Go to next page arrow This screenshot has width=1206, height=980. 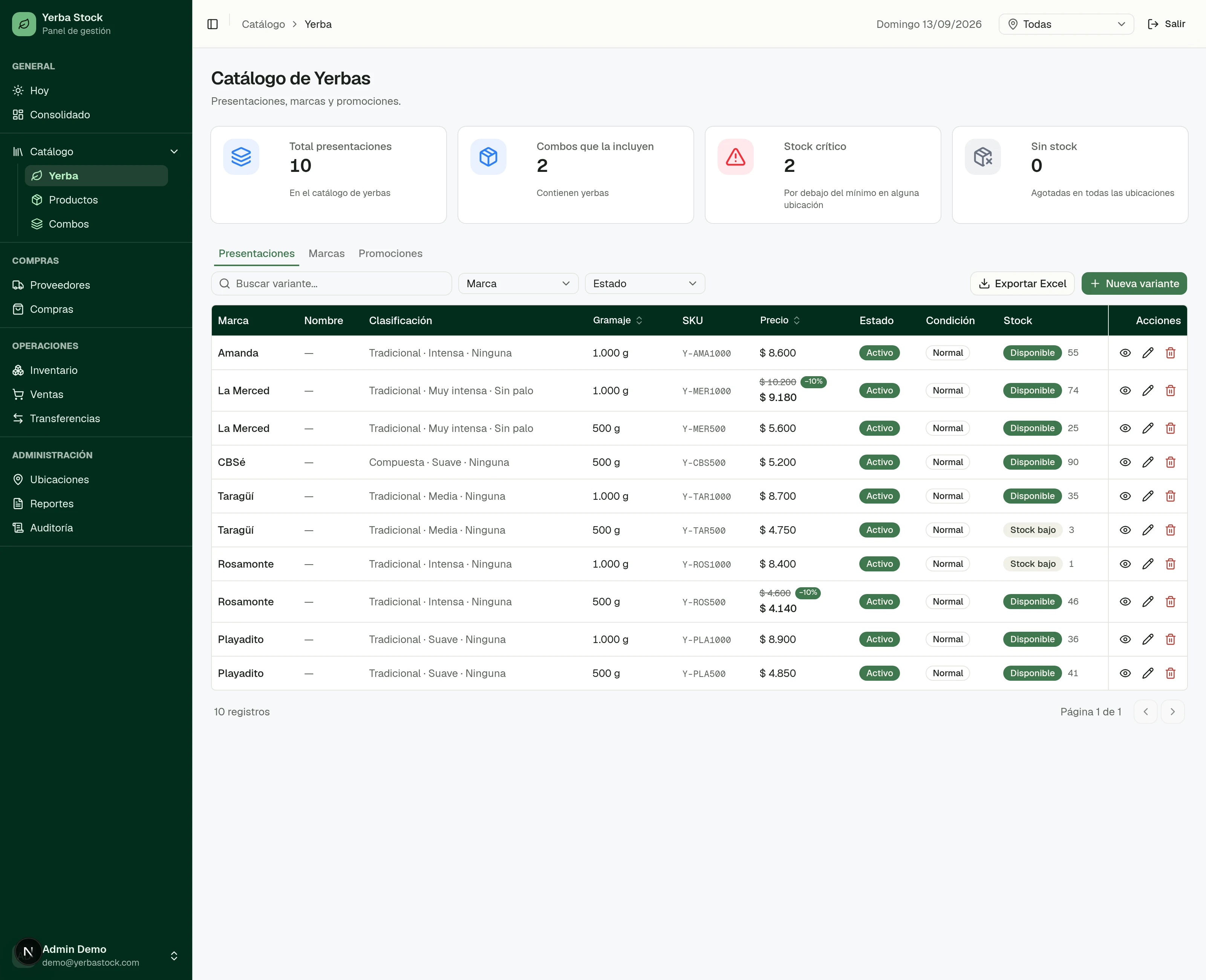pos(1172,712)
